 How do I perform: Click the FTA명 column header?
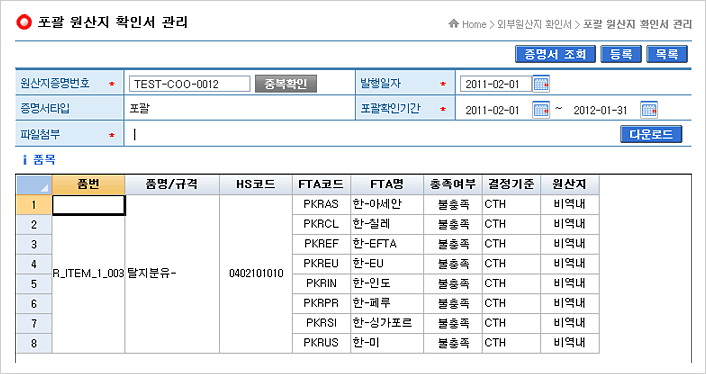[x=387, y=185]
